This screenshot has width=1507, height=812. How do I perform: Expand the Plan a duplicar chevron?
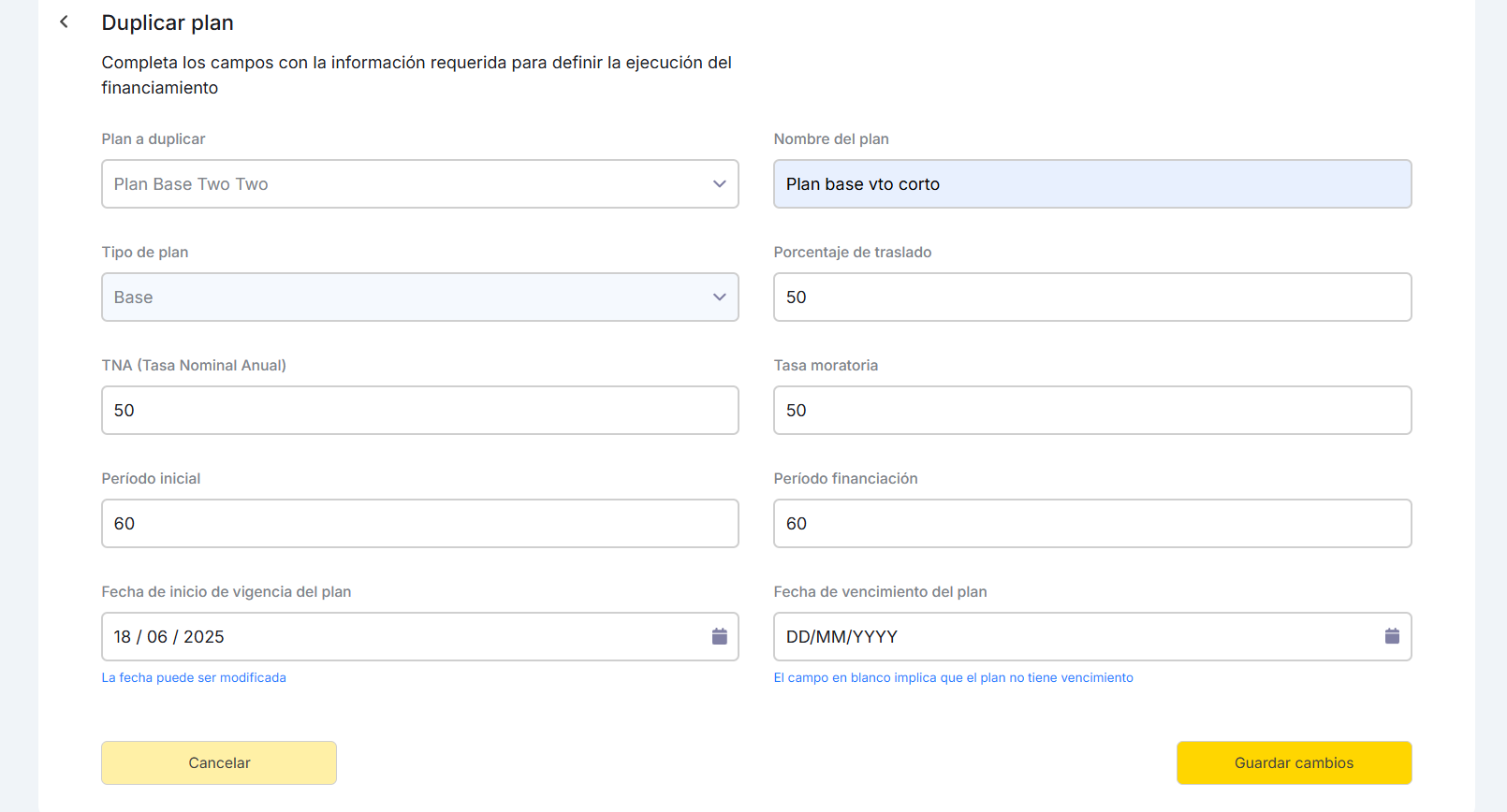(719, 184)
